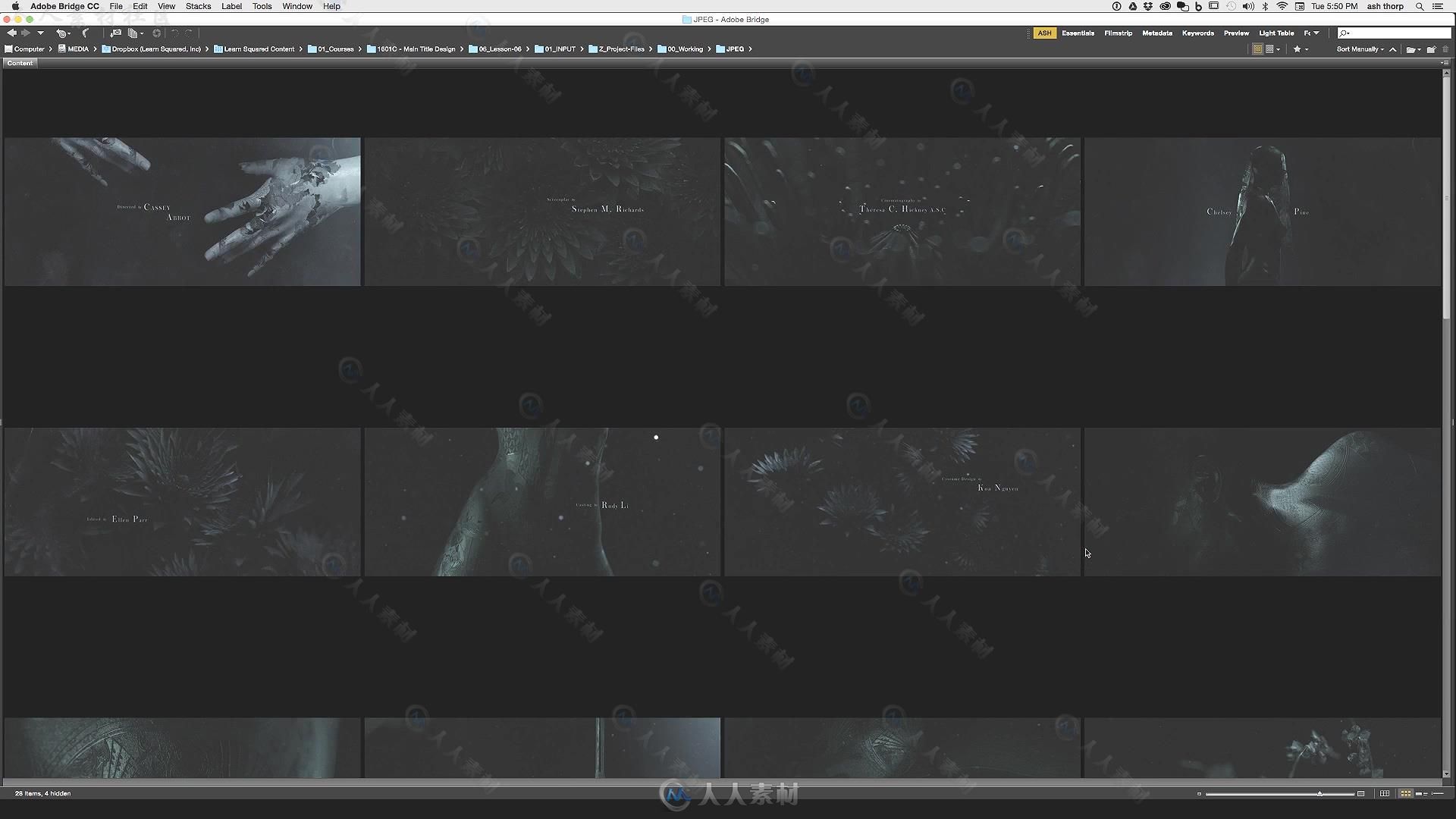Select the Chelsey Pine thumbnail
Image resolution: width=1456 pixels, height=819 pixels.
pos(1263,212)
